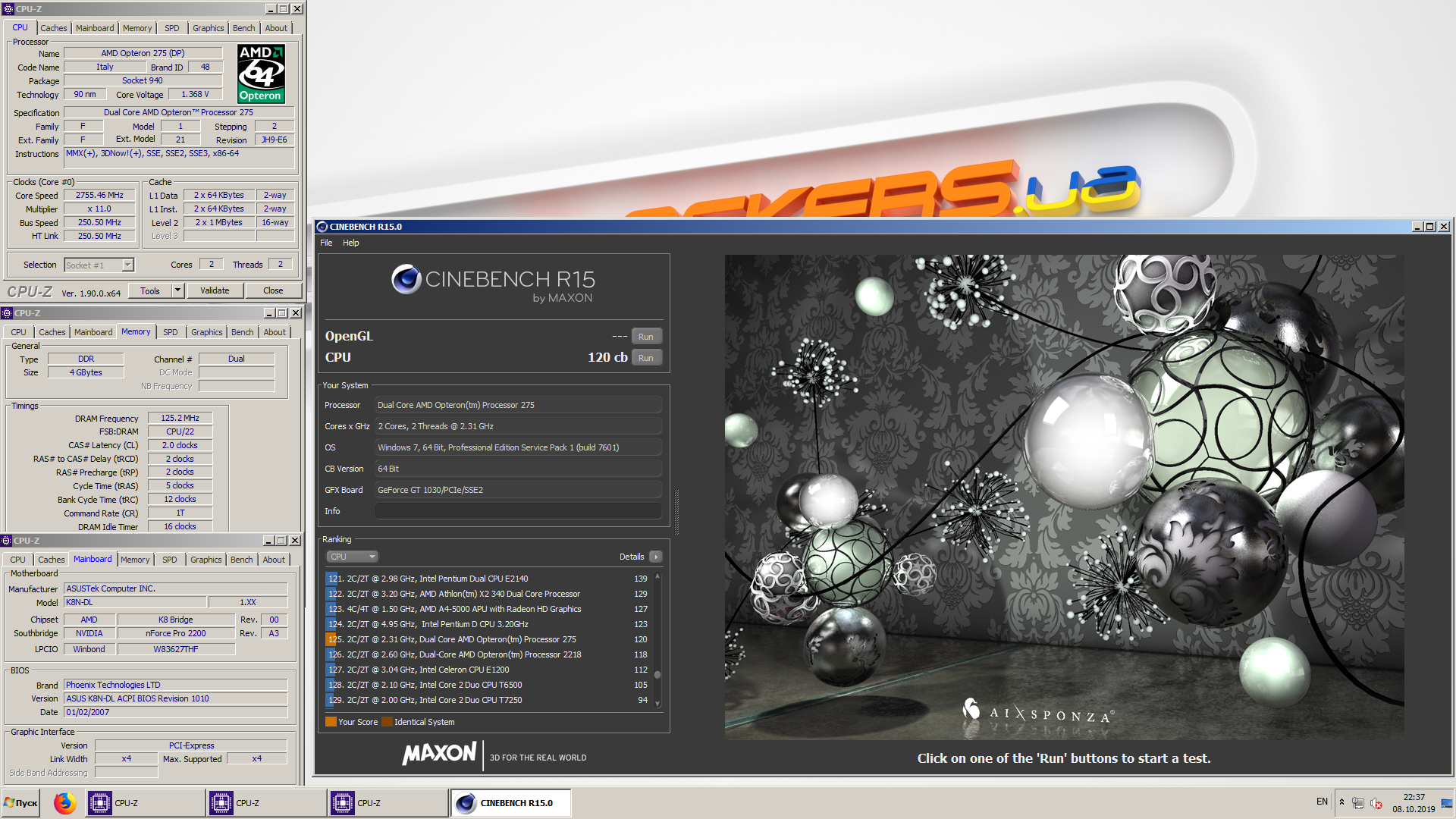Screen dimensions: 1456x819
Task: Click the Cores x GHz value field
Action: [x=518, y=426]
